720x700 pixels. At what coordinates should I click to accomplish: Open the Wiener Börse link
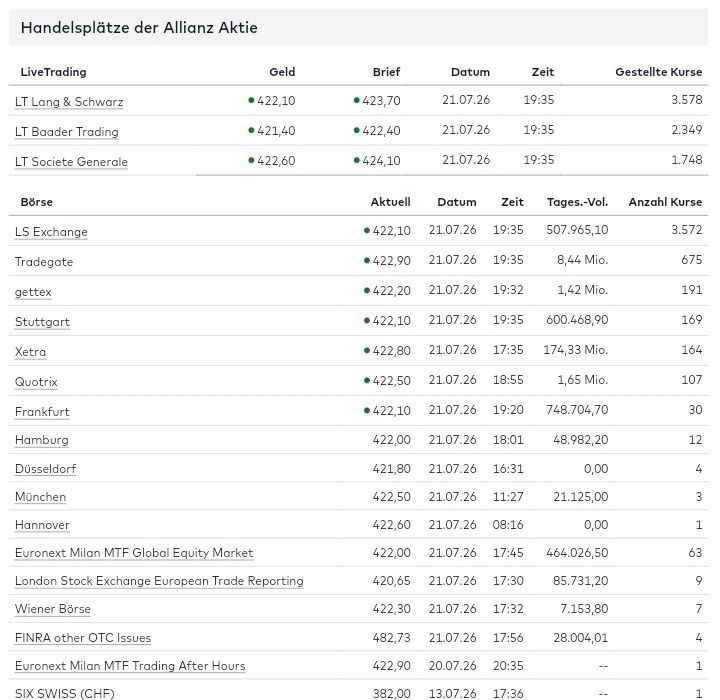point(53,609)
